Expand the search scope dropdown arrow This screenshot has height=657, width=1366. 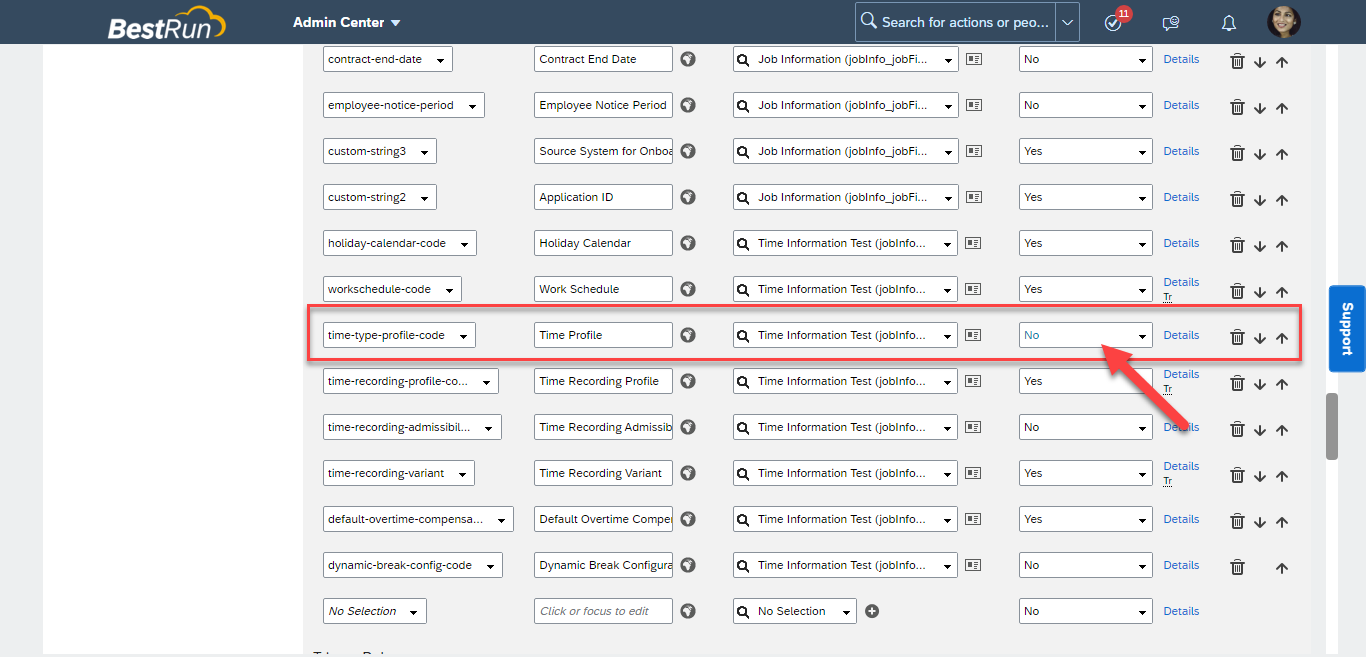click(x=1068, y=22)
